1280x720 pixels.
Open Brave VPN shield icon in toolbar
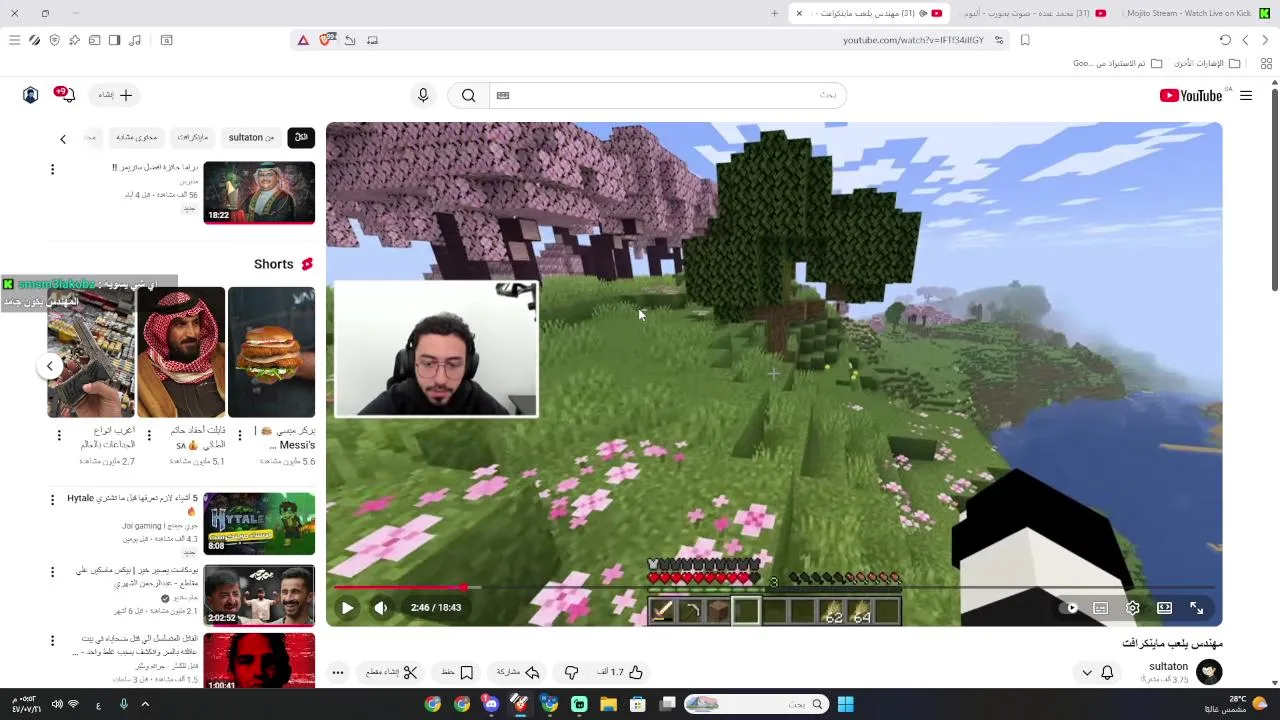54,40
